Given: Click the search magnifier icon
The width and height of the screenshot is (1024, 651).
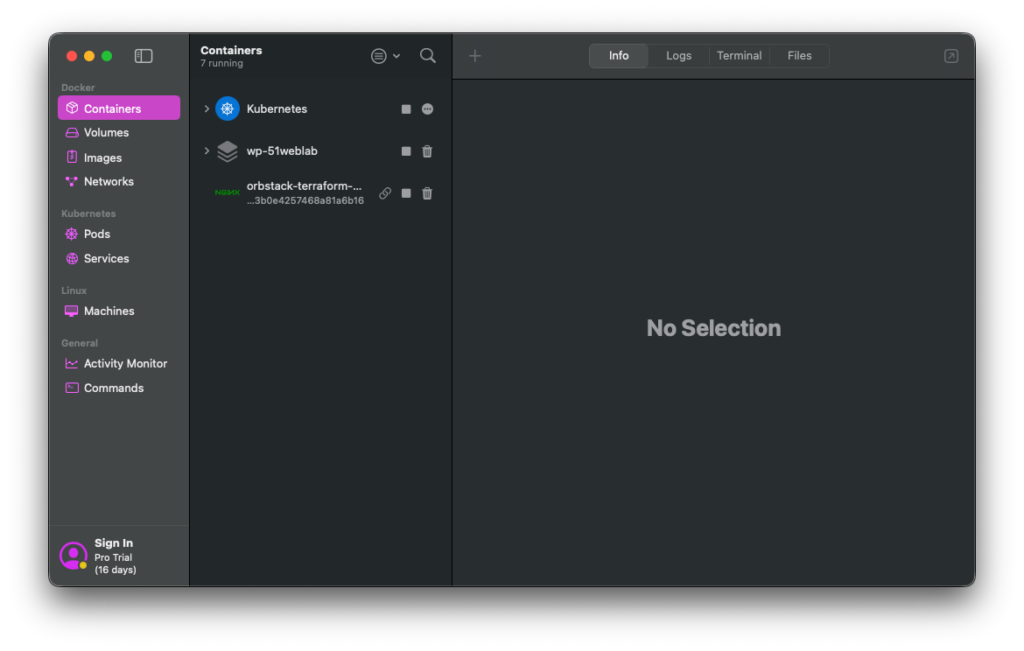Looking at the screenshot, I should (428, 56).
